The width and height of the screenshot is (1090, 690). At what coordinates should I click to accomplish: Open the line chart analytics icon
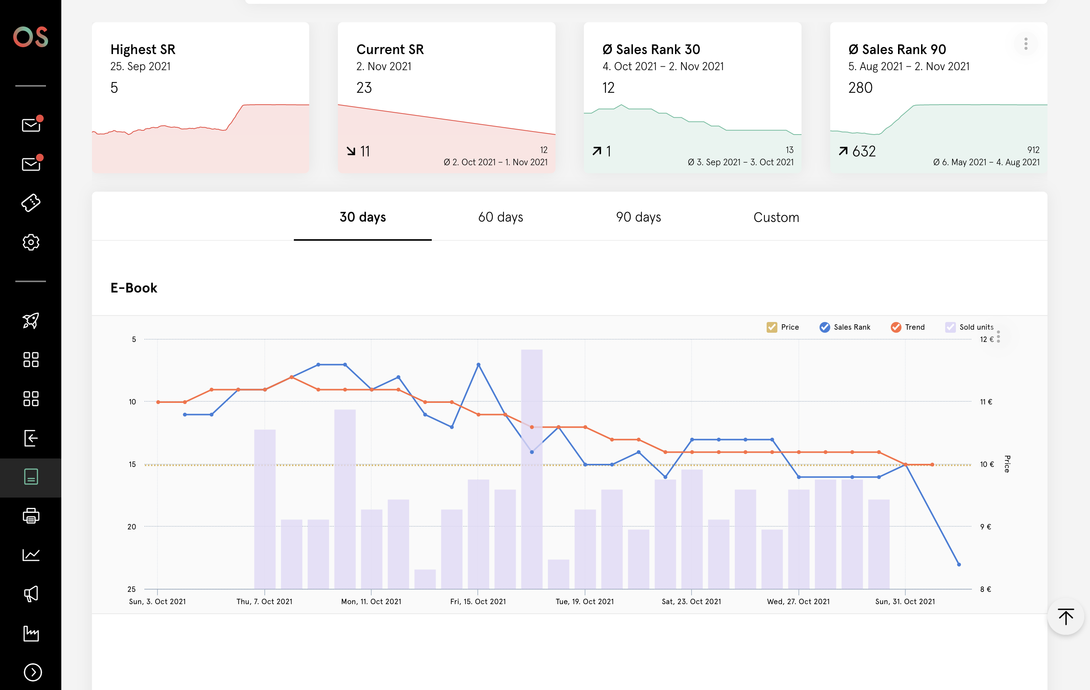(x=31, y=555)
